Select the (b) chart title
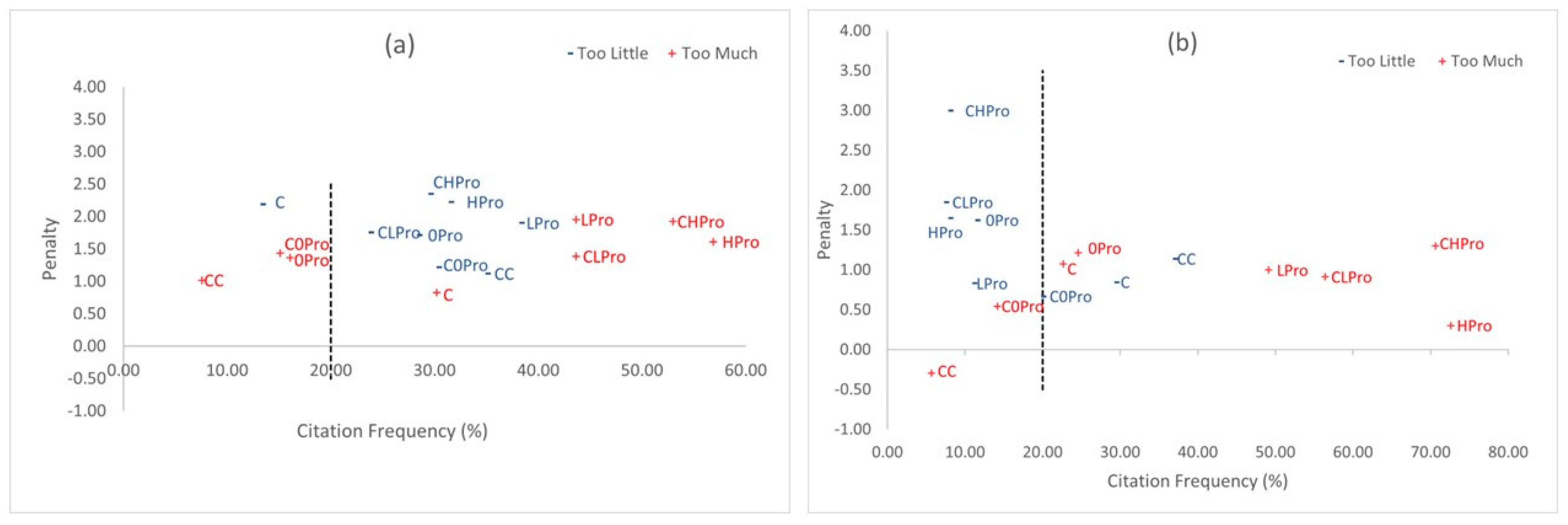1568x525 pixels. (1182, 43)
